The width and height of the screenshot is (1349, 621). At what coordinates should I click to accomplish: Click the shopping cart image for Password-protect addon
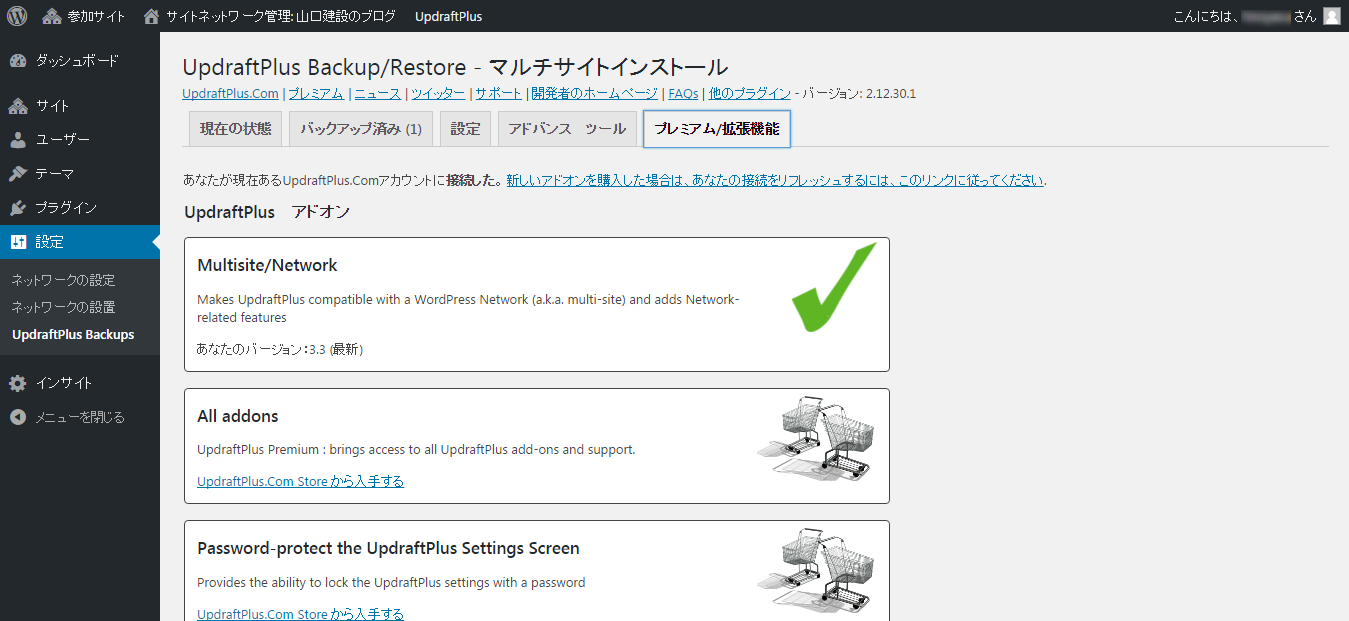click(x=817, y=572)
